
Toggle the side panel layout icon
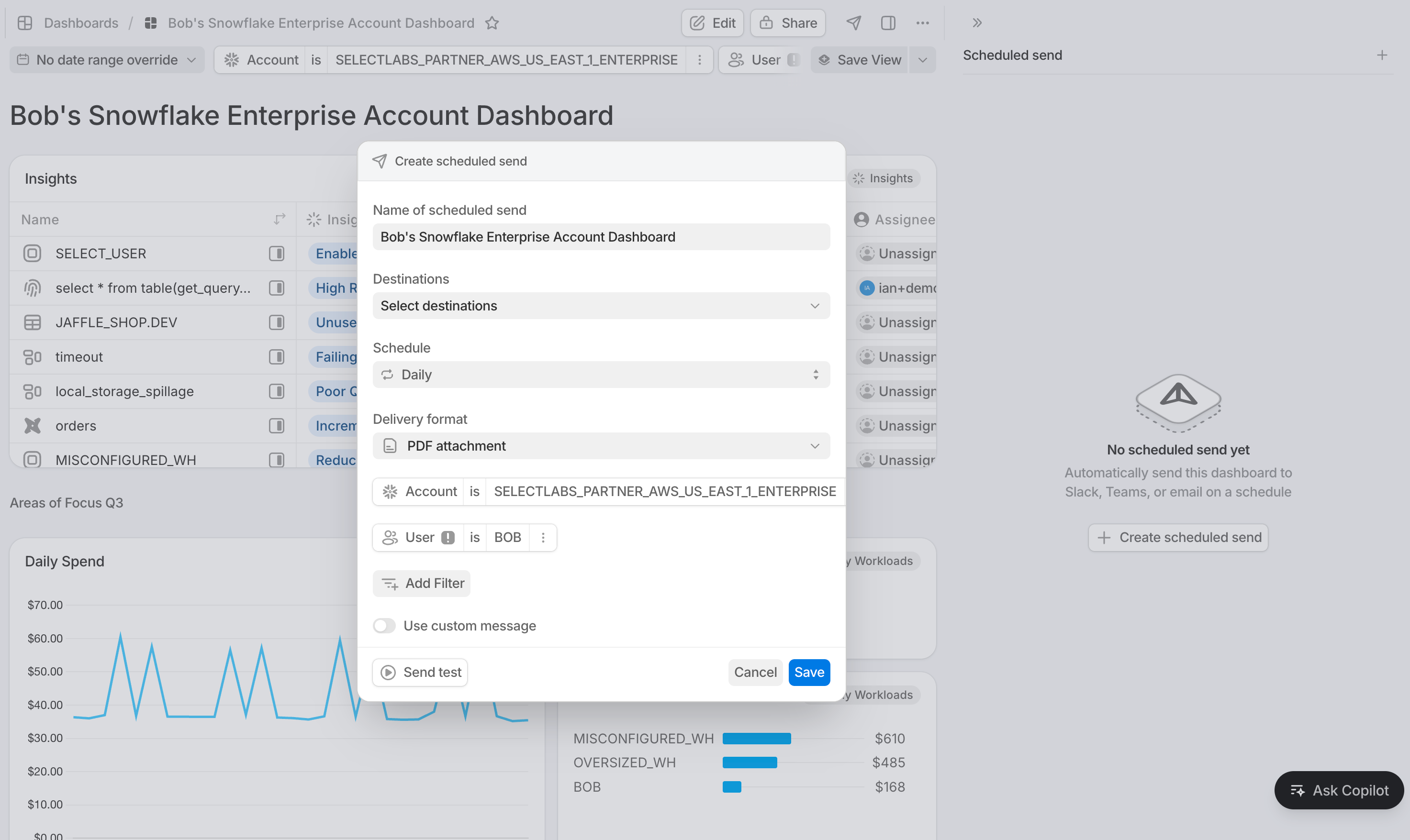[x=888, y=22]
